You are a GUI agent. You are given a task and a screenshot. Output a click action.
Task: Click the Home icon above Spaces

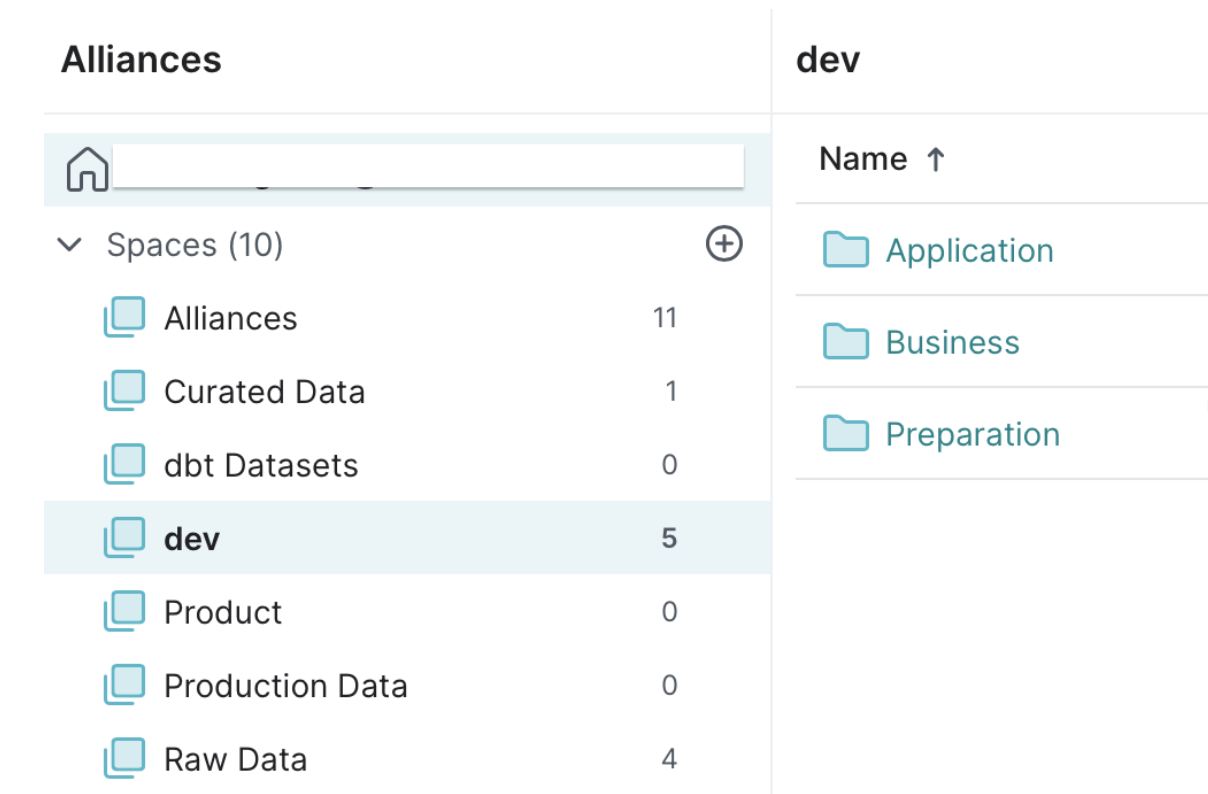point(88,168)
